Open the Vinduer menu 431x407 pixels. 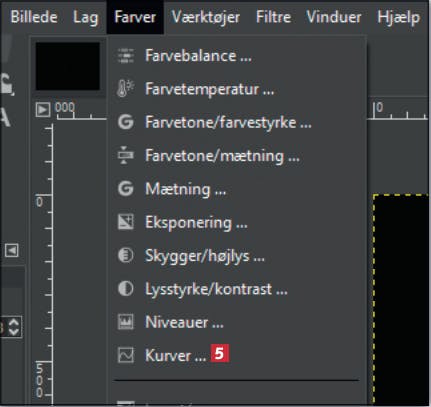[x=334, y=17]
